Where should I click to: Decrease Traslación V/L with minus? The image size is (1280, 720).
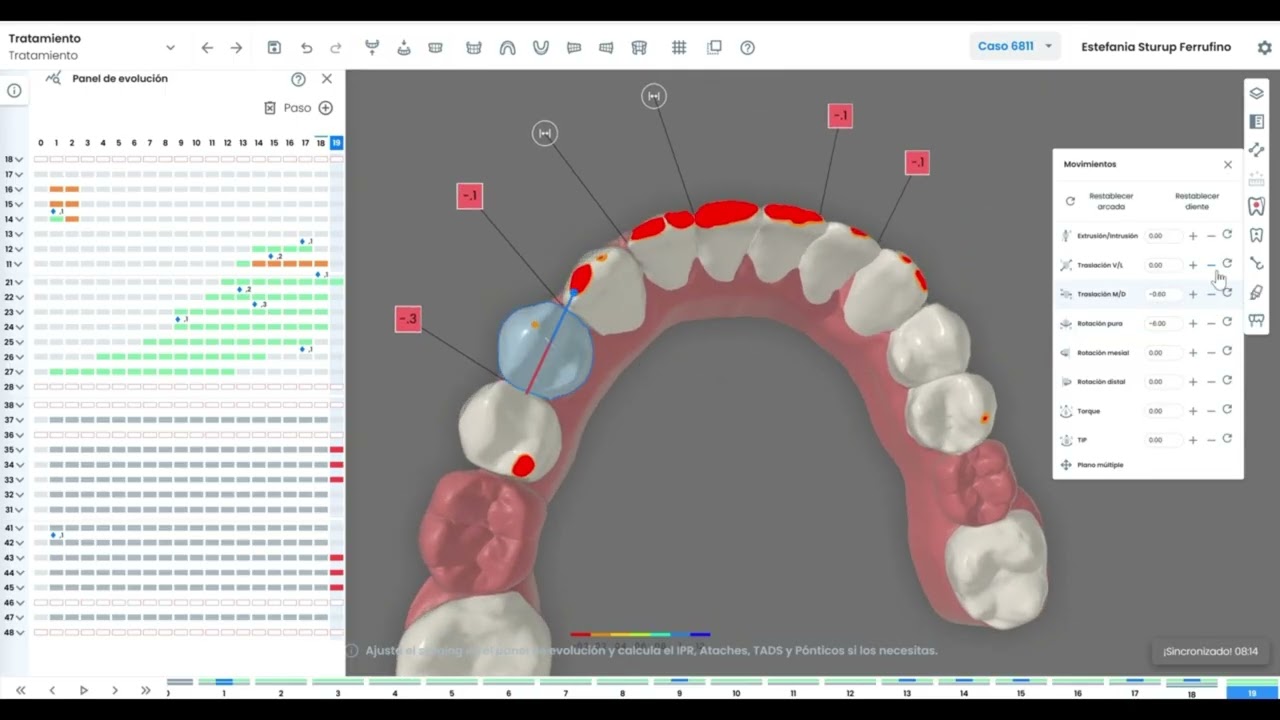click(1211, 265)
